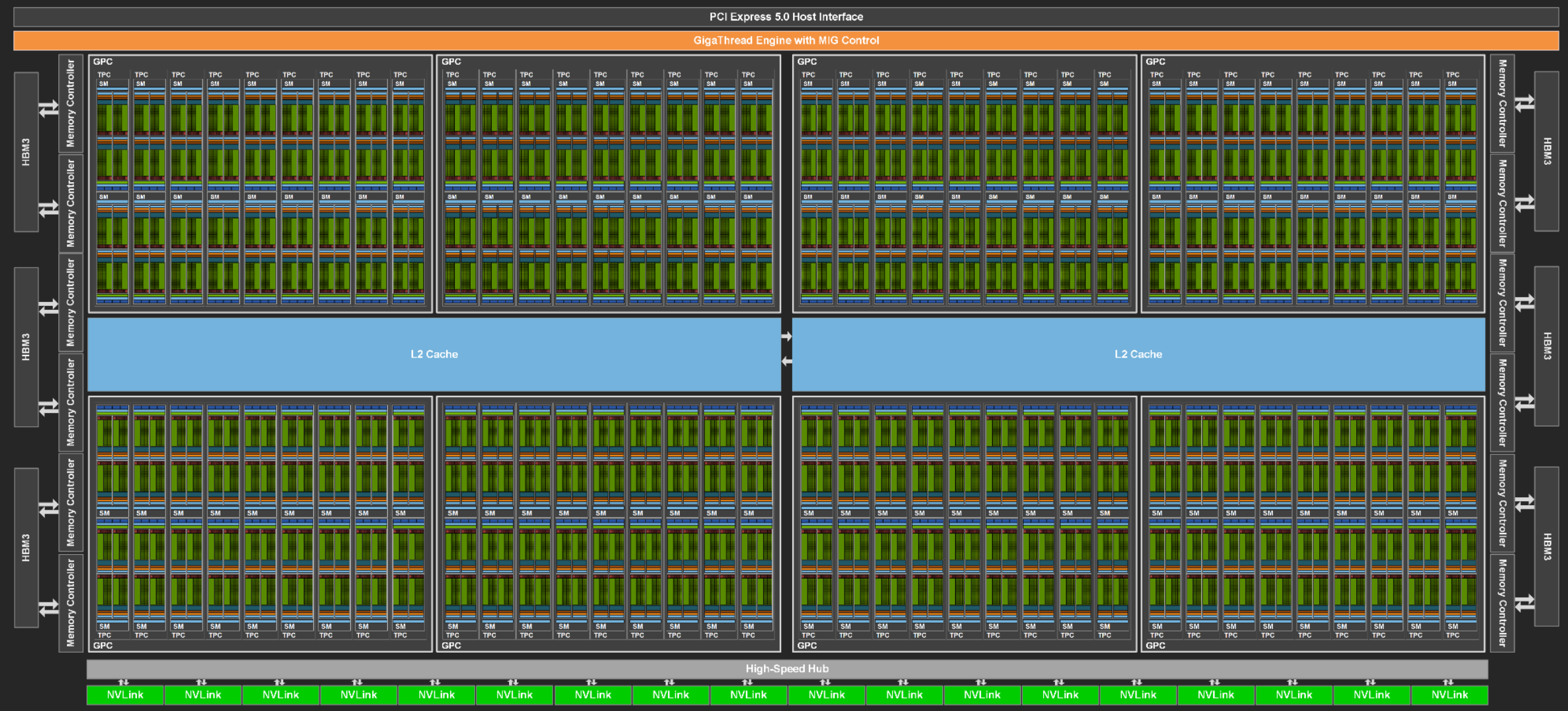Click the GPC label of the top-left GPC
Viewport: 1568px width, 711px height.
103,62
